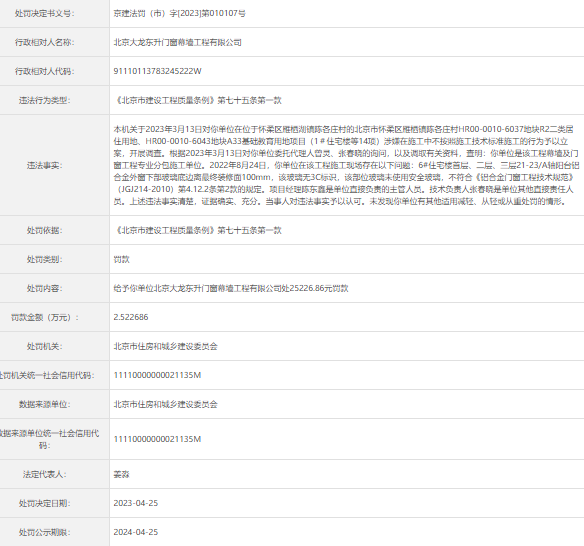Screen dimensions: 584x546
Task: Click the credit code 91110113783245222W
Action: [158, 71]
